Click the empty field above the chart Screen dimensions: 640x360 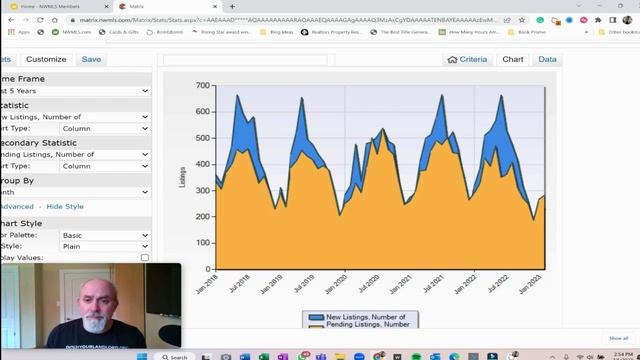245,60
